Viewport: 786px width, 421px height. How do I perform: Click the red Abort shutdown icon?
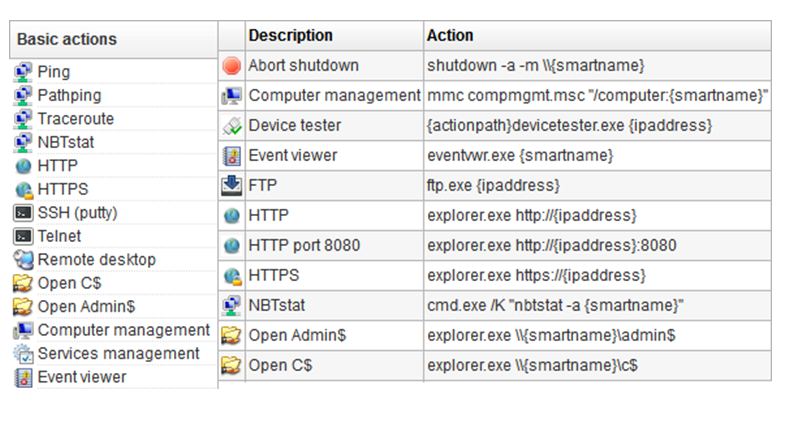point(232,66)
